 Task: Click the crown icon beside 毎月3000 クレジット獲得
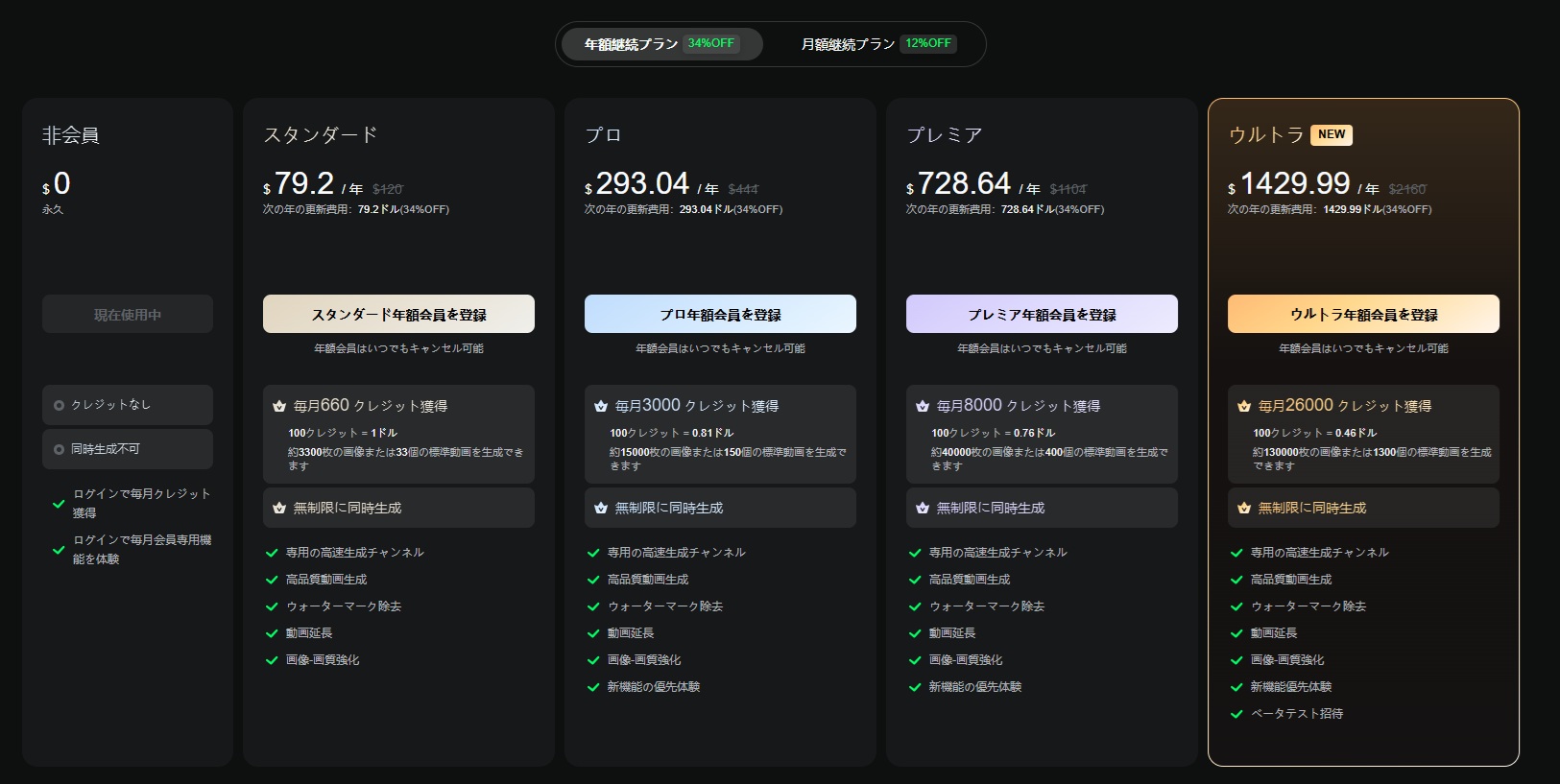(601, 407)
